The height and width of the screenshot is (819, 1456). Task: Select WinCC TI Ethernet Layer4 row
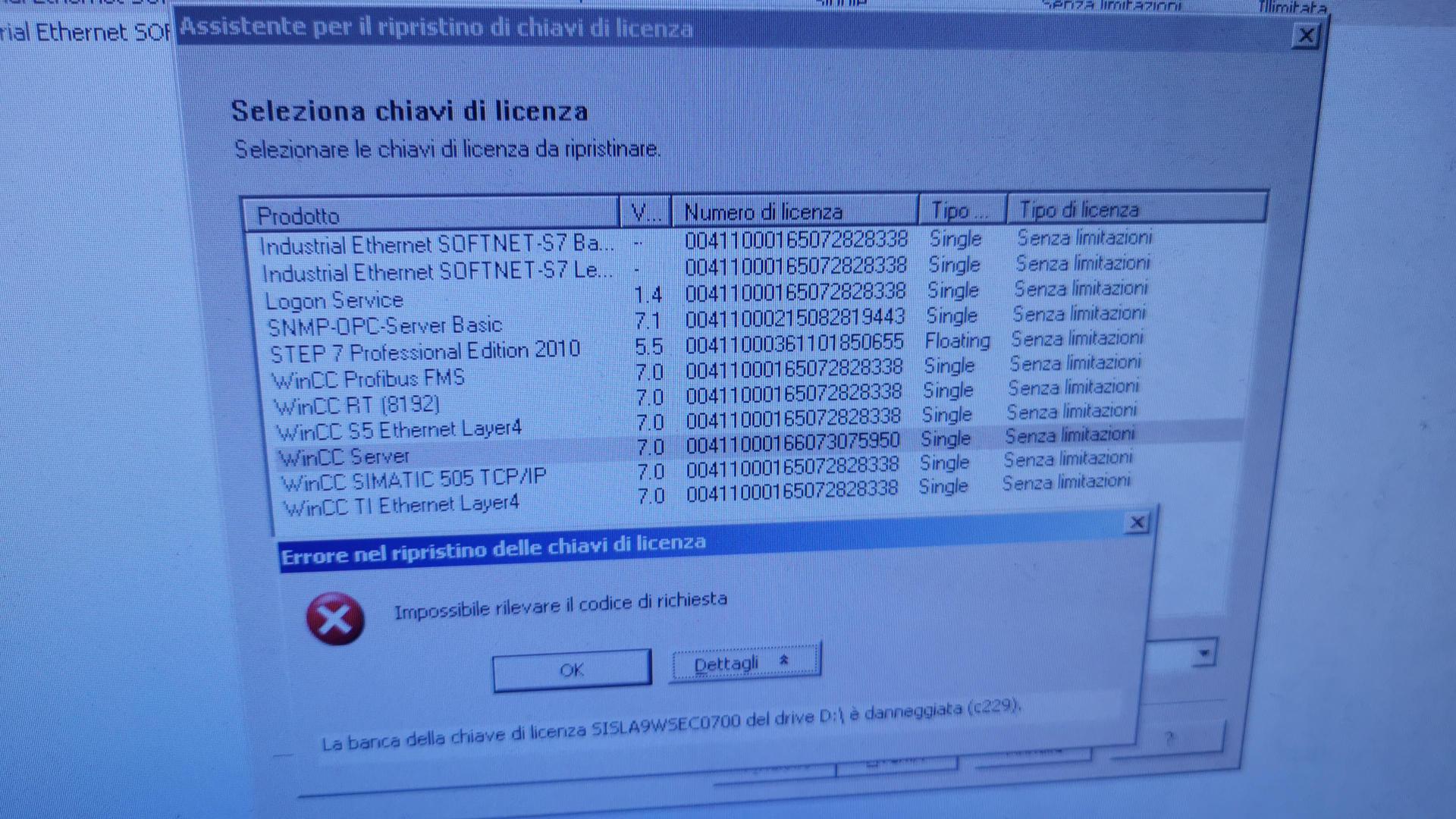(400, 506)
